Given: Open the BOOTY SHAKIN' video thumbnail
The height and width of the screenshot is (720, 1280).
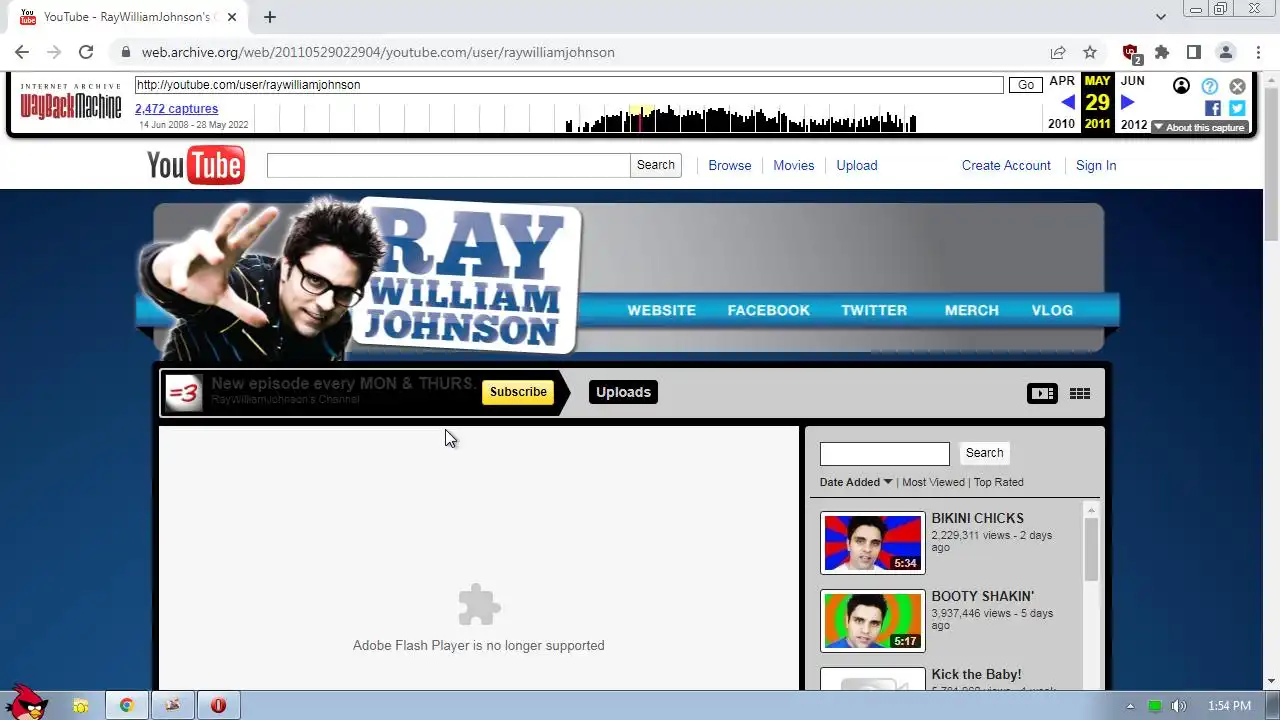Looking at the screenshot, I should (x=873, y=621).
